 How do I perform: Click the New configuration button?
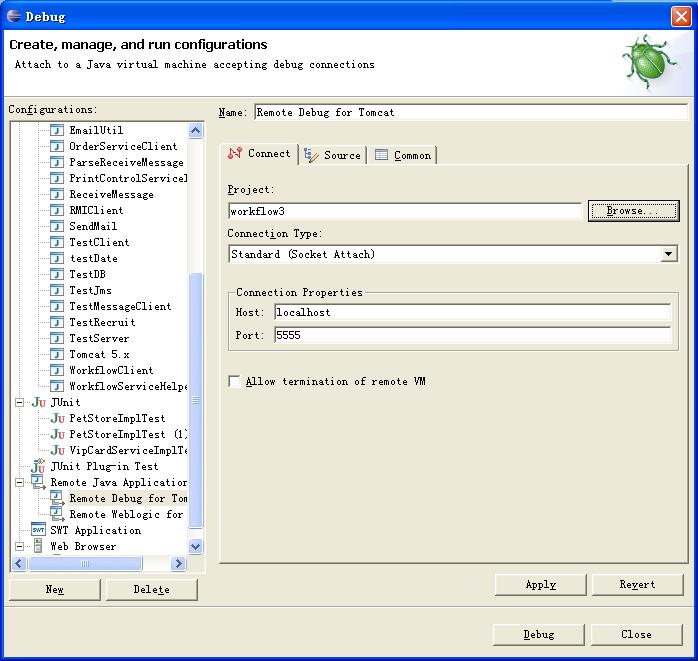(x=55, y=589)
